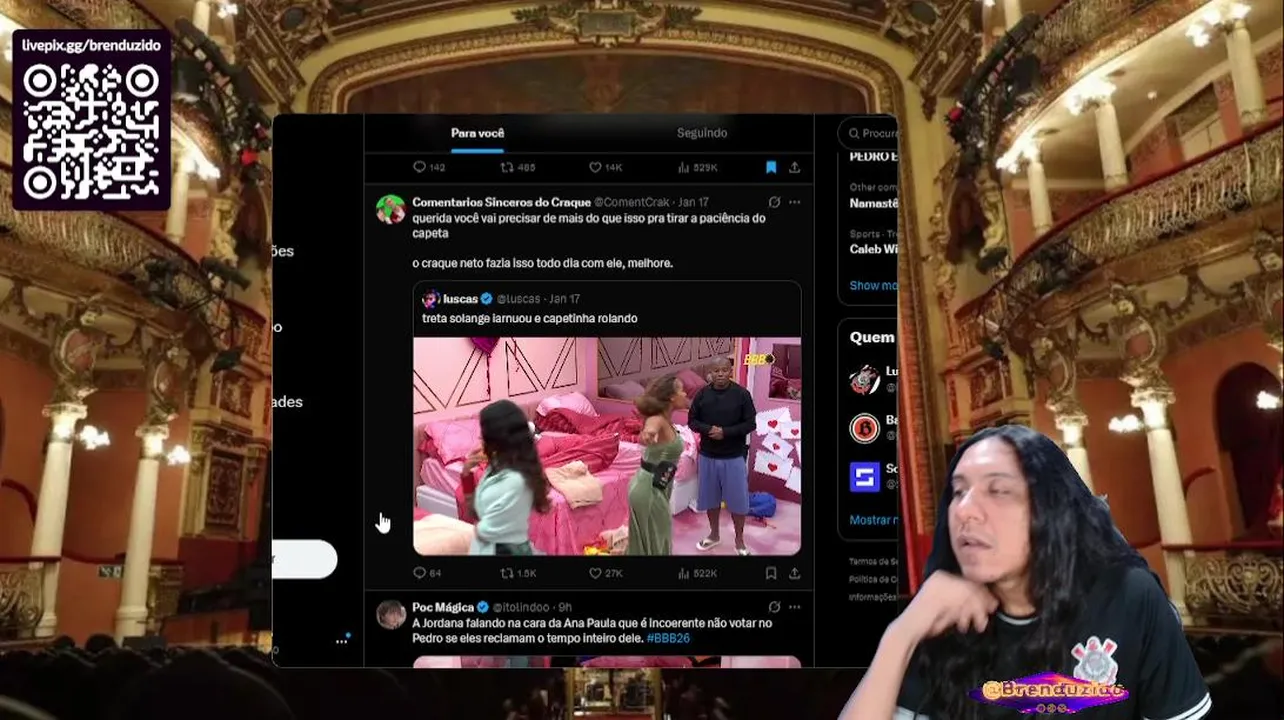
Task: Open more options on Poc Mágica post
Action: 794,607
